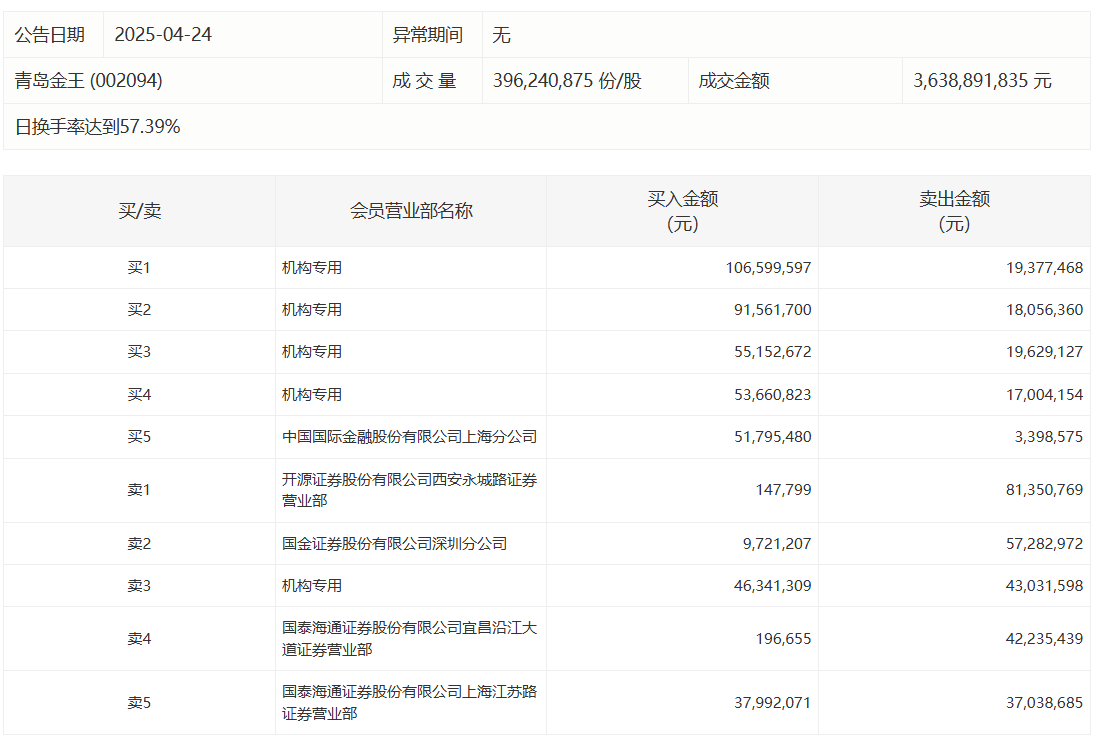Screen dimensions: 1112x751
Task: Select sell amount 3,398,575
Action: (x=1049, y=437)
